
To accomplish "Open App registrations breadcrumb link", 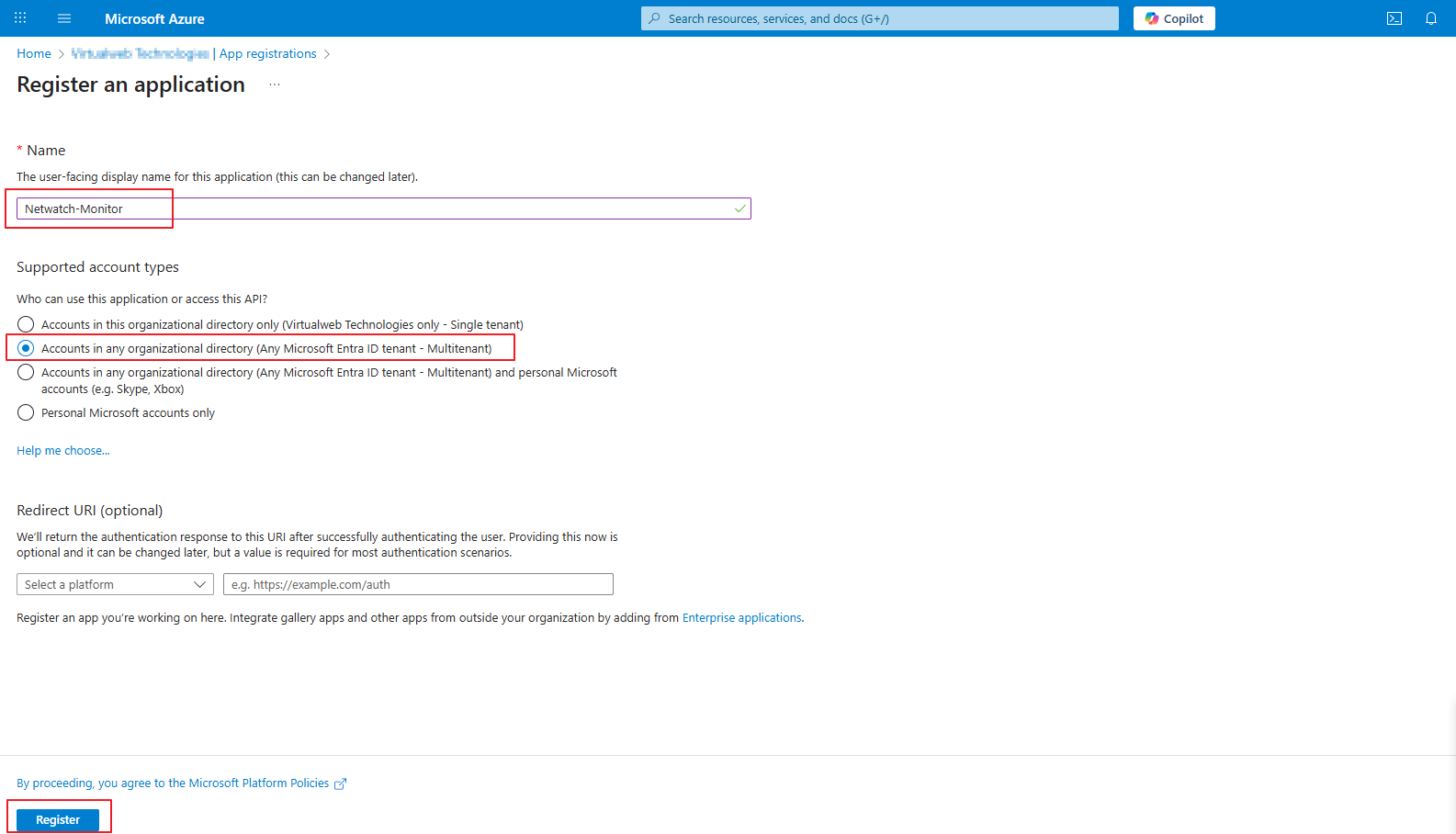I will click(x=267, y=54).
